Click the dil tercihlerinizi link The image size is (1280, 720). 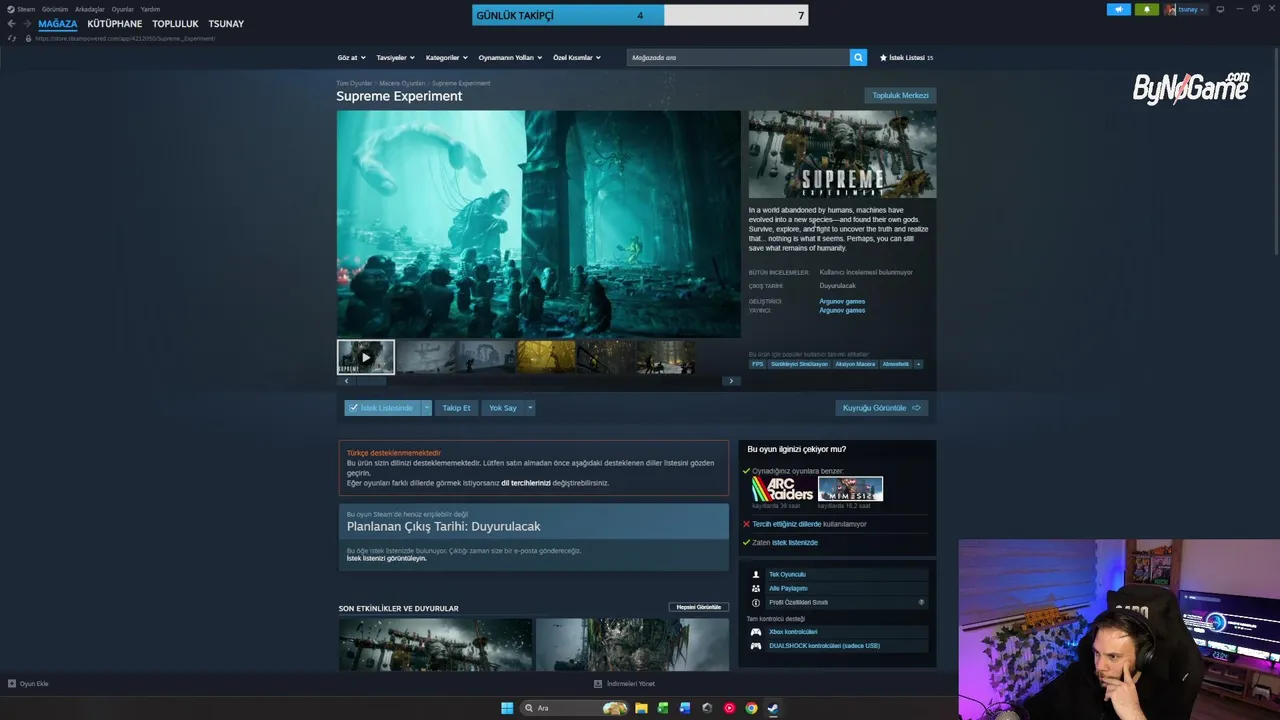coord(526,483)
